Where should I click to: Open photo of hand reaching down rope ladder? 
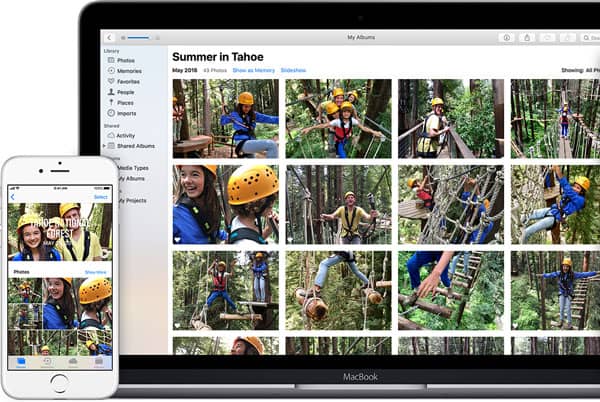point(451,290)
